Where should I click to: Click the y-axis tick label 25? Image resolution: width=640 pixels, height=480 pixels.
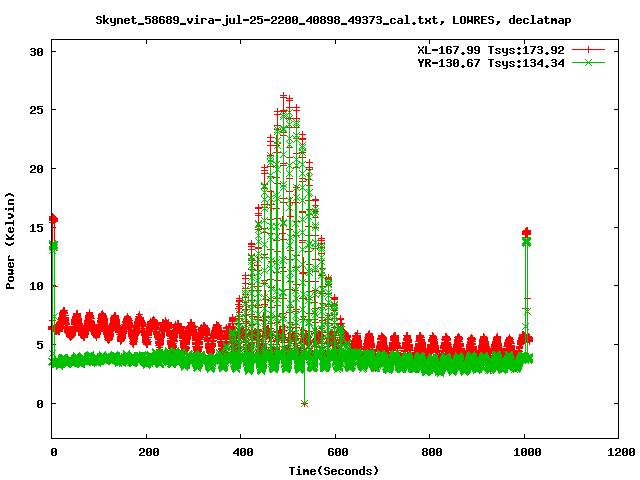(x=36, y=110)
